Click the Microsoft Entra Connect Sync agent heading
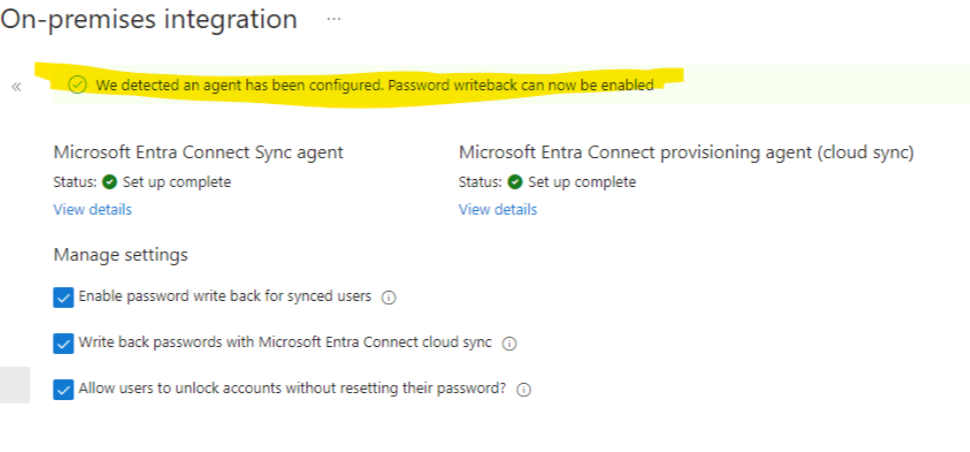Image resolution: width=970 pixels, height=452 pixels. (x=199, y=153)
